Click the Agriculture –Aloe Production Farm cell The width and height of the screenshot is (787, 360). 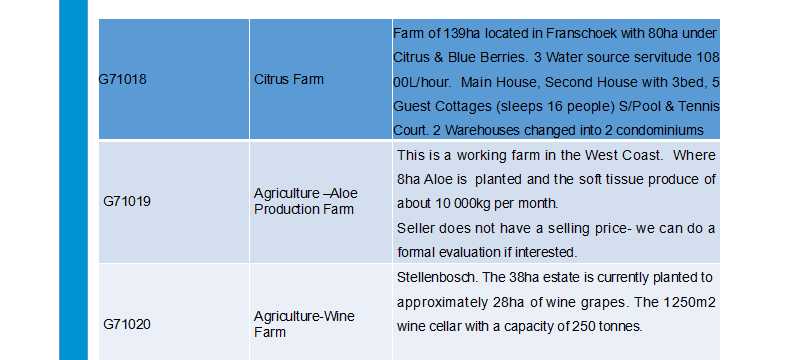321,202
